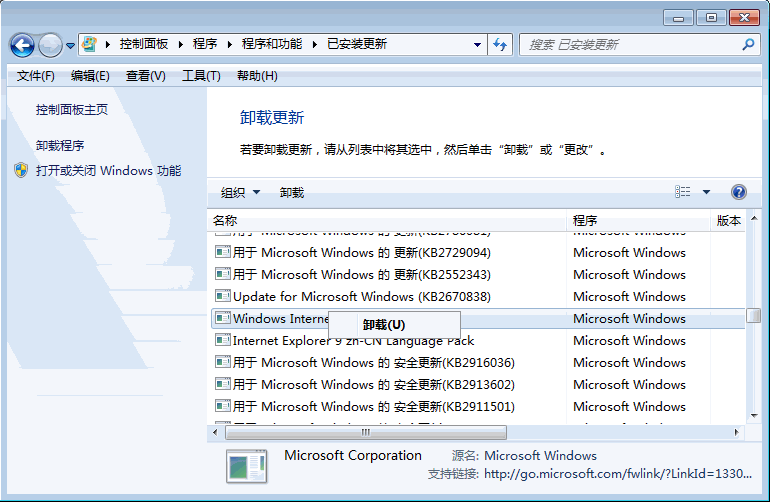The image size is (770, 502).
Task: Choose 卸载(U) in context menu
Action: [394, 325]
